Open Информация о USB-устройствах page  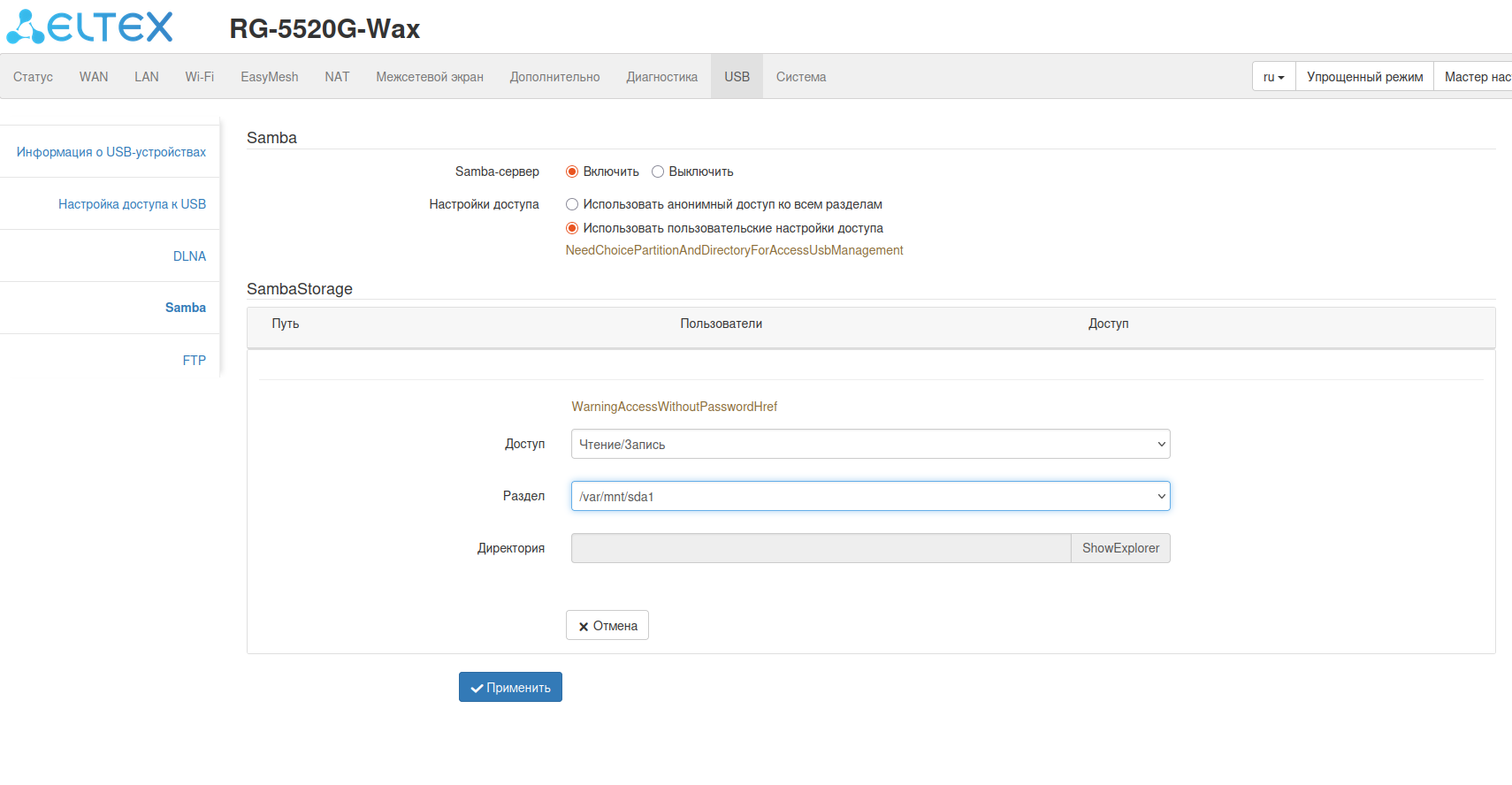[111, 152]
